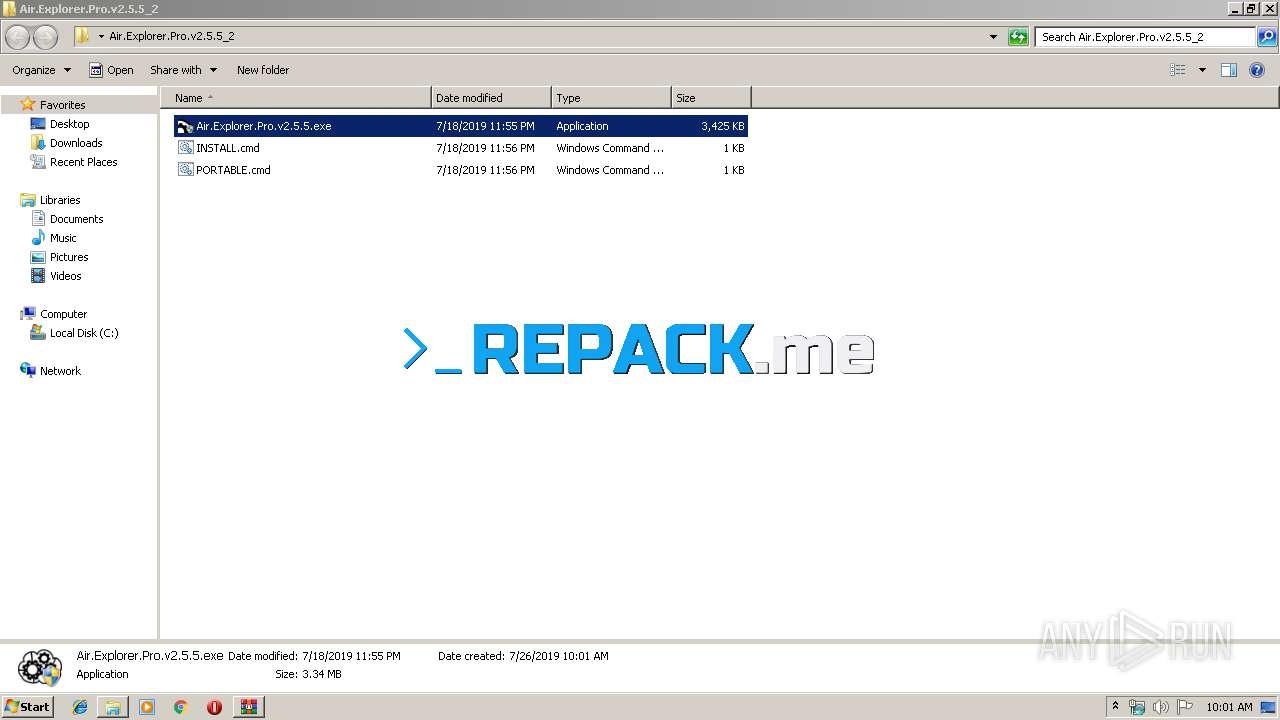This screenshot has height=720, width=1280.
Task: Click the taskbar clock showing 10:01 AM
Action: click(x=1229, y=707)
